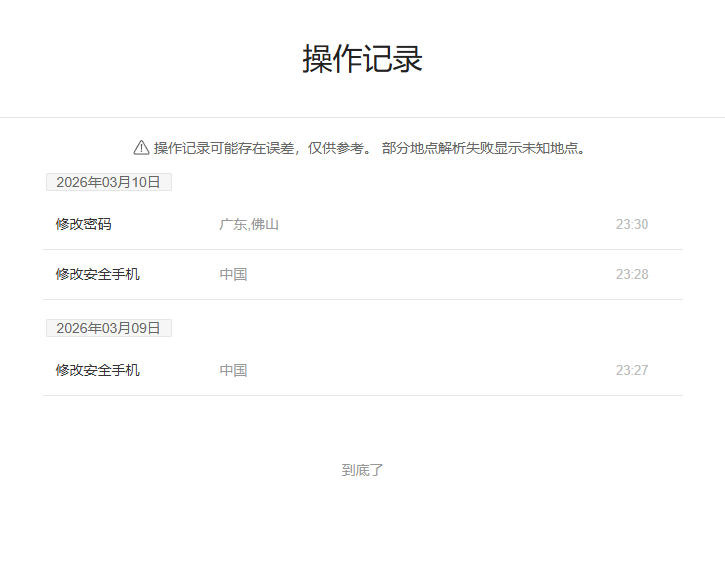The height and width of the screenshot is (574, 725).
Task: Click 中国 location in the 23:27 row
Action: 233,370
